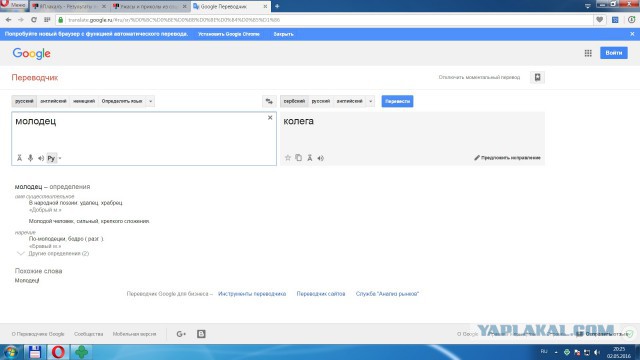Click the blue Перевести button
This screenshot has height=360, width=640.
(x=397, y=101)
